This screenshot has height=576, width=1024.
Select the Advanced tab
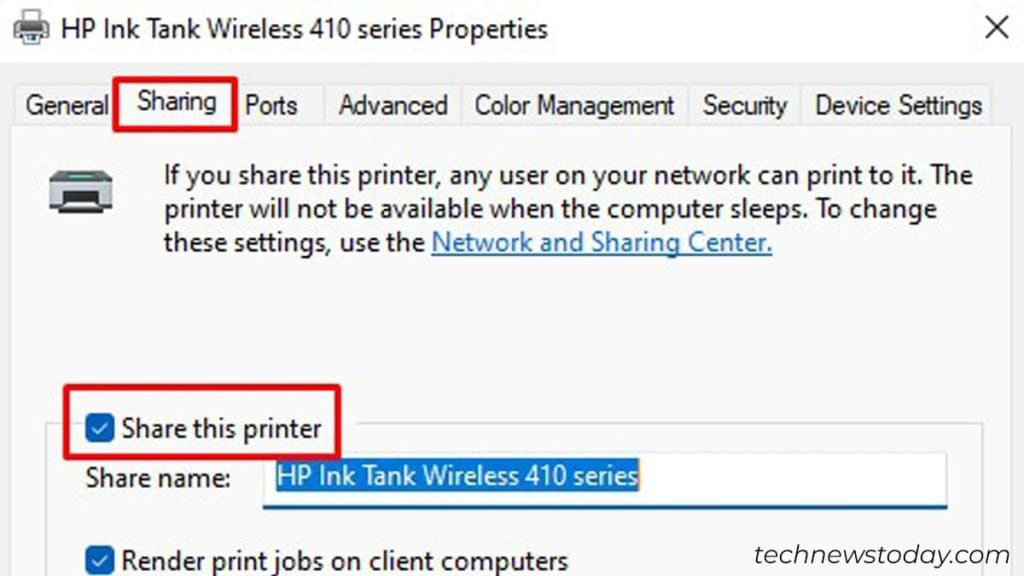pos(391,105)
